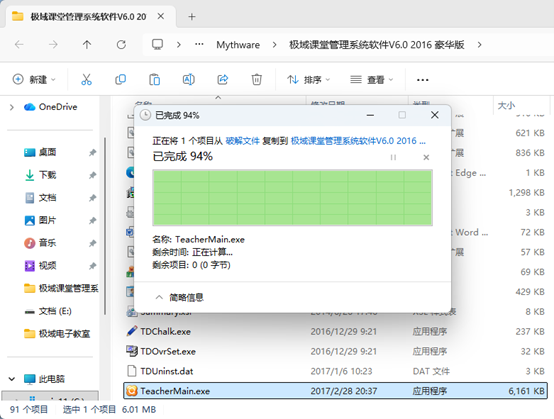Go up one folder level
Image resolution: width=554 pixels, height=419 pixels.
[x=87, y=45]
